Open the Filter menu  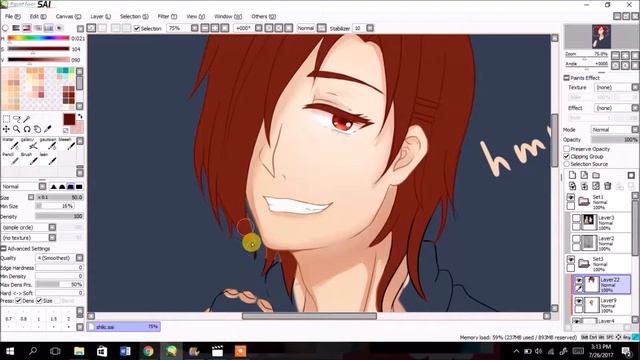click(167, 16)
